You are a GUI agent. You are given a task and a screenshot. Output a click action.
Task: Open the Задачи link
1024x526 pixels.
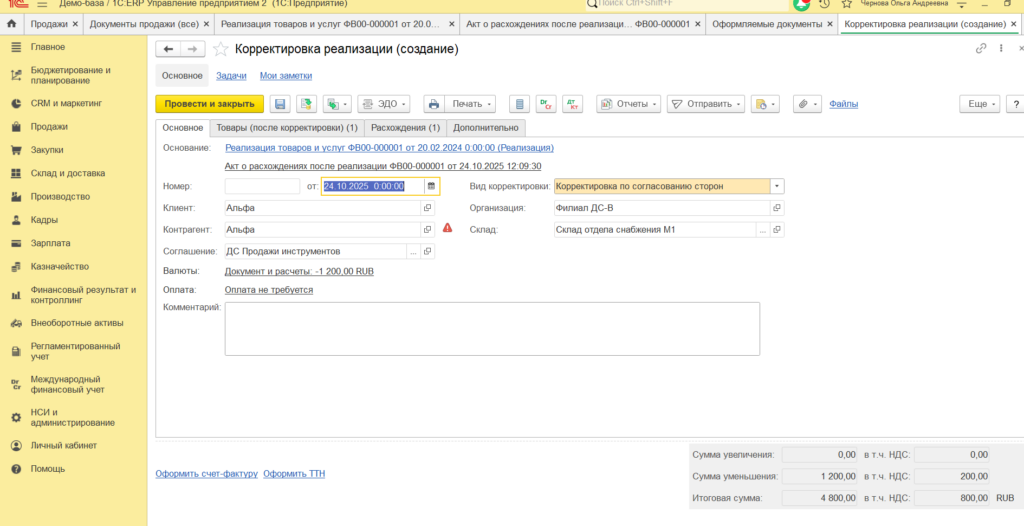[231, 76]
